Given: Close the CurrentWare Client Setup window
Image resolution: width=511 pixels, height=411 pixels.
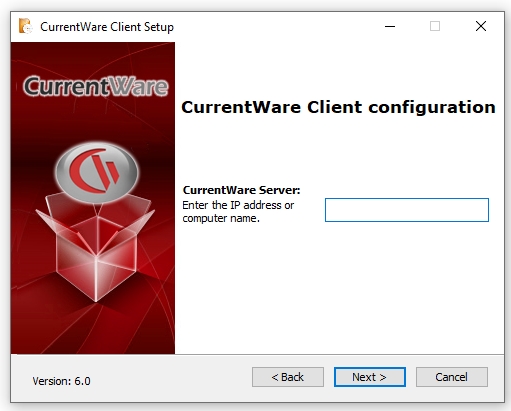Looking at the screenshot, I should (481, 26).
